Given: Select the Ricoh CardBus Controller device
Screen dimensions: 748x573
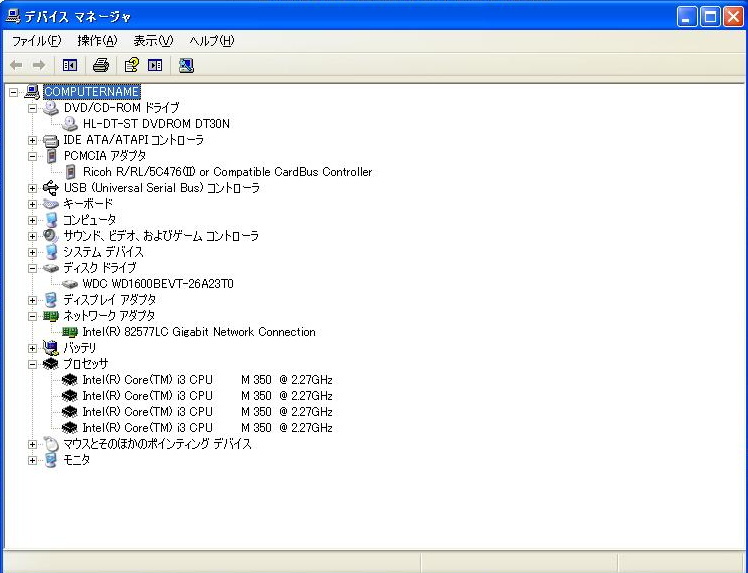Looking at the screenshot, I should [x=227, y=172].
